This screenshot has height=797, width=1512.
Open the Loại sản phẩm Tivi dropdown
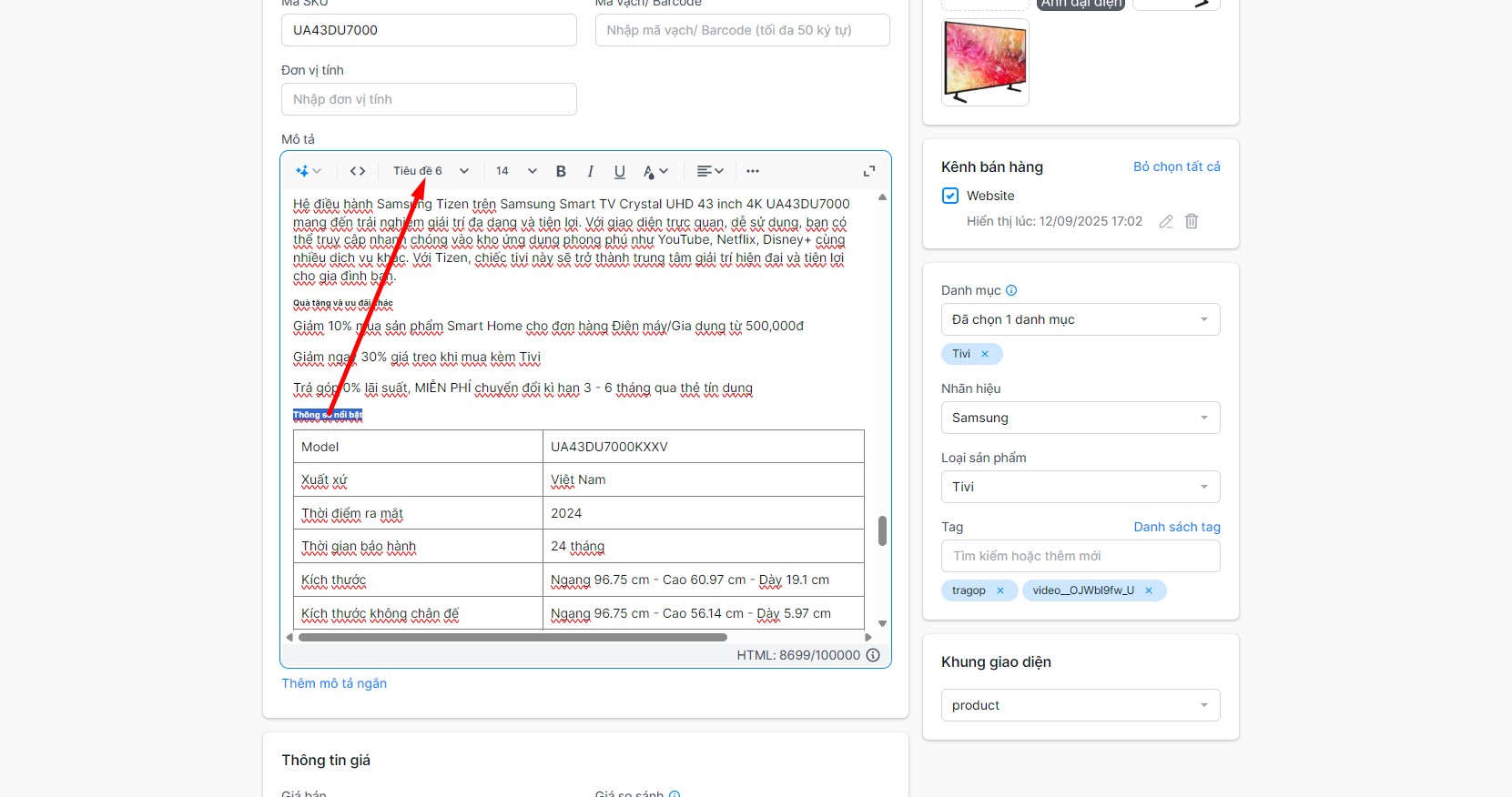1081,487
